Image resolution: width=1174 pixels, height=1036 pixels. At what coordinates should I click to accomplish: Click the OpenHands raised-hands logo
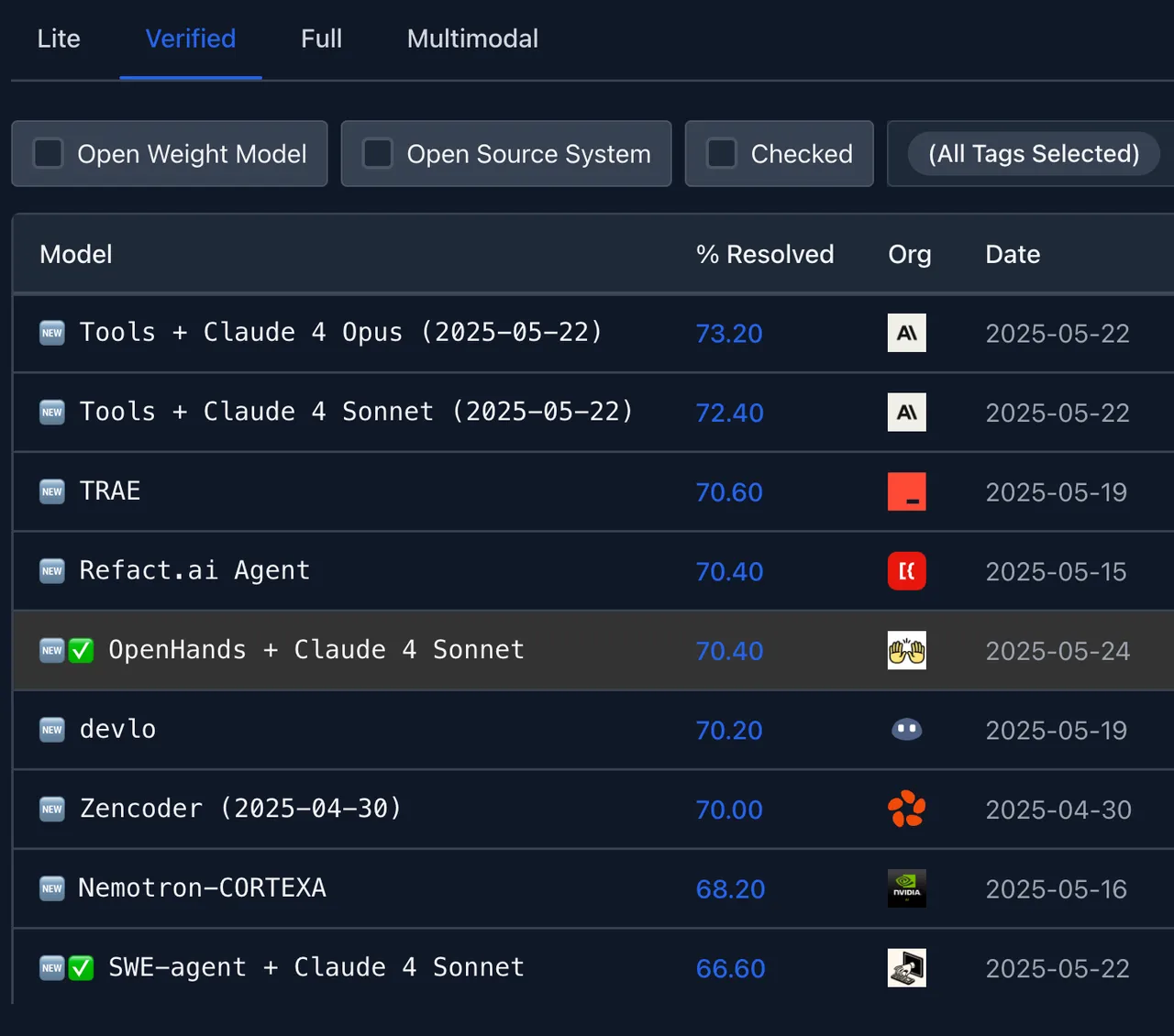(906, 650)
